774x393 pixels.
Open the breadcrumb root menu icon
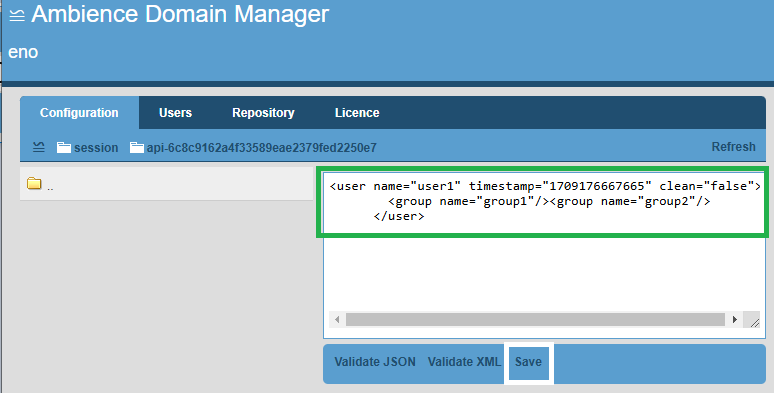[x=39, y=147]
